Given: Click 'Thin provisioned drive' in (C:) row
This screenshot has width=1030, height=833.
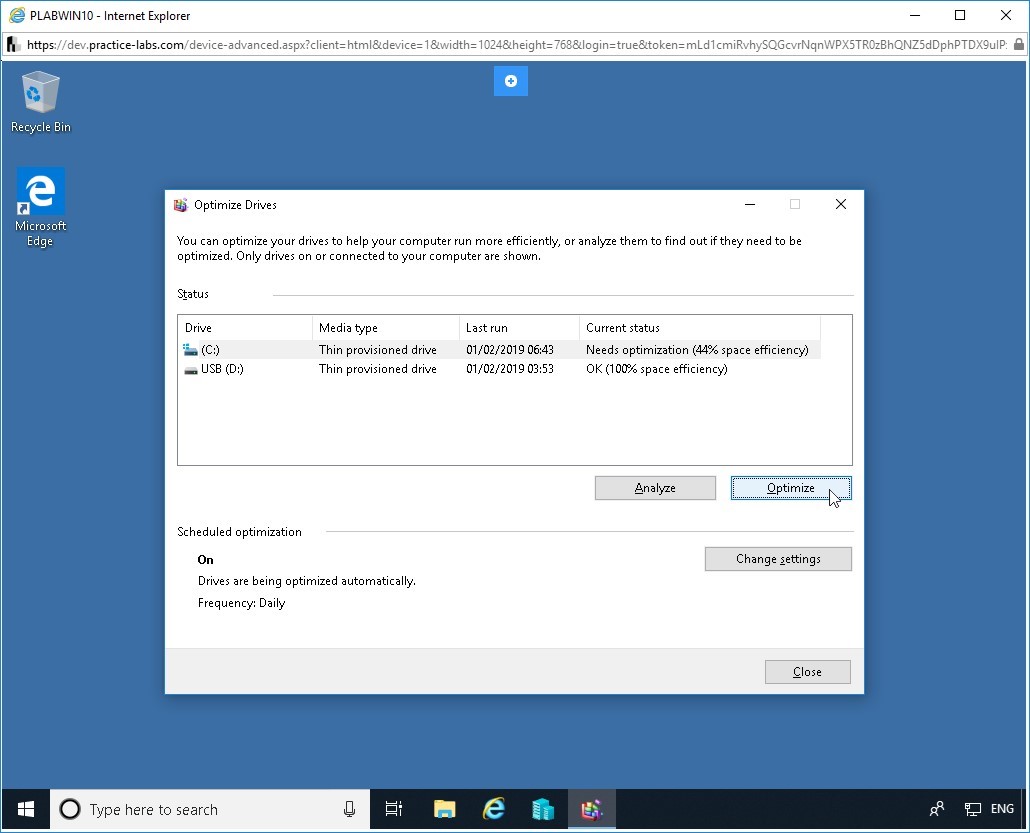Looking at the screenshot, I should click(378, 349).
